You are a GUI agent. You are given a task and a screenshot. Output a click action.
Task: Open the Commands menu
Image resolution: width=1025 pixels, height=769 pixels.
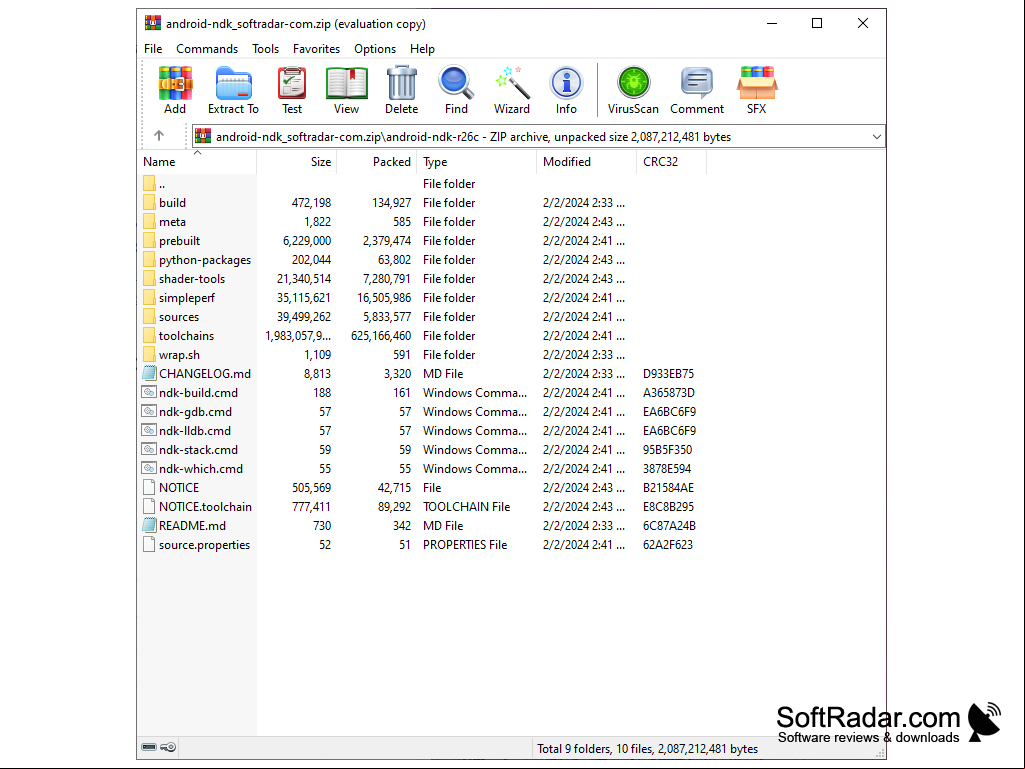coord(207,49)
